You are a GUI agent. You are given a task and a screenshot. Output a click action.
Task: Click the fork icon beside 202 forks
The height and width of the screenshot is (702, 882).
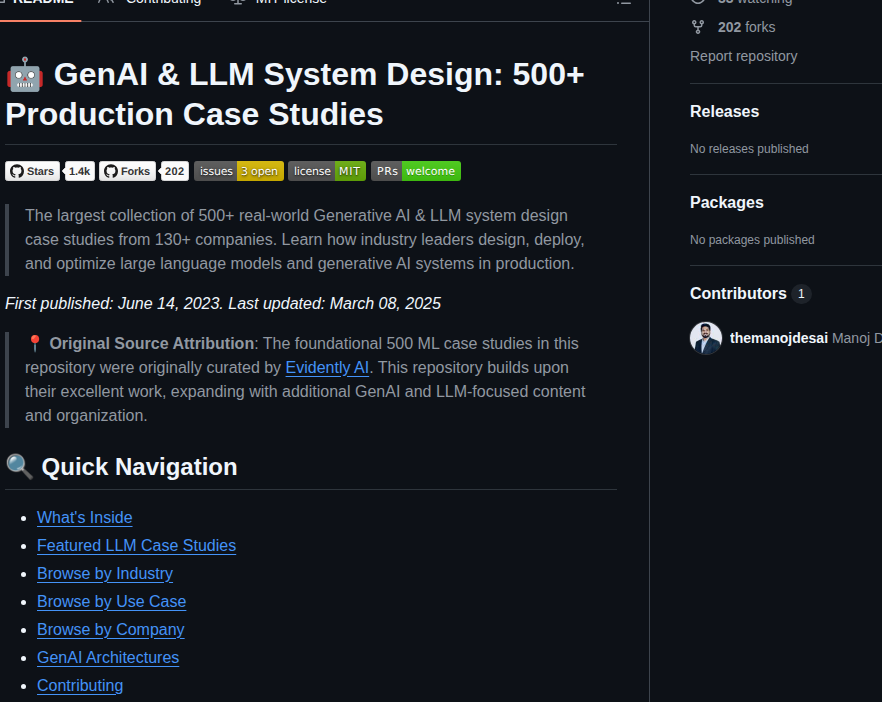(698, 27)
